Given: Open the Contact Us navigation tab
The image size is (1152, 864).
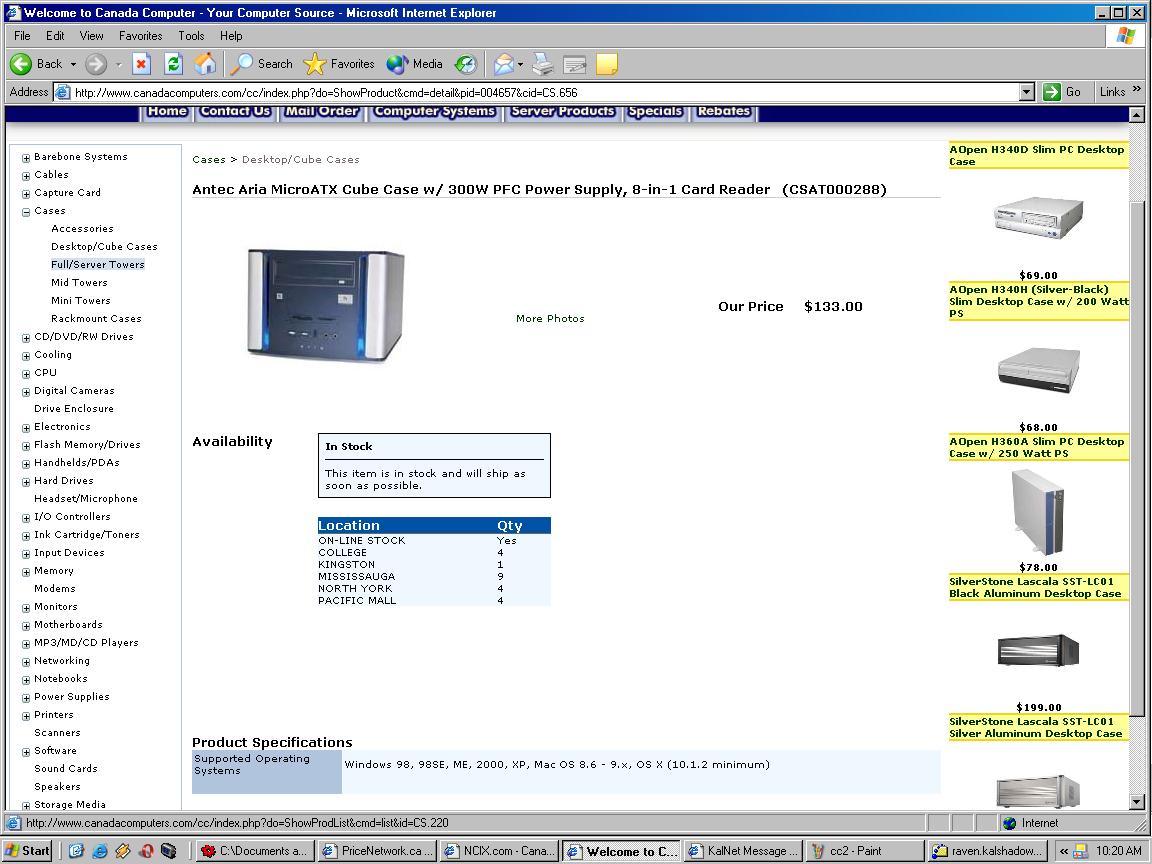Looking at the screenshot, I should [236, 112].
